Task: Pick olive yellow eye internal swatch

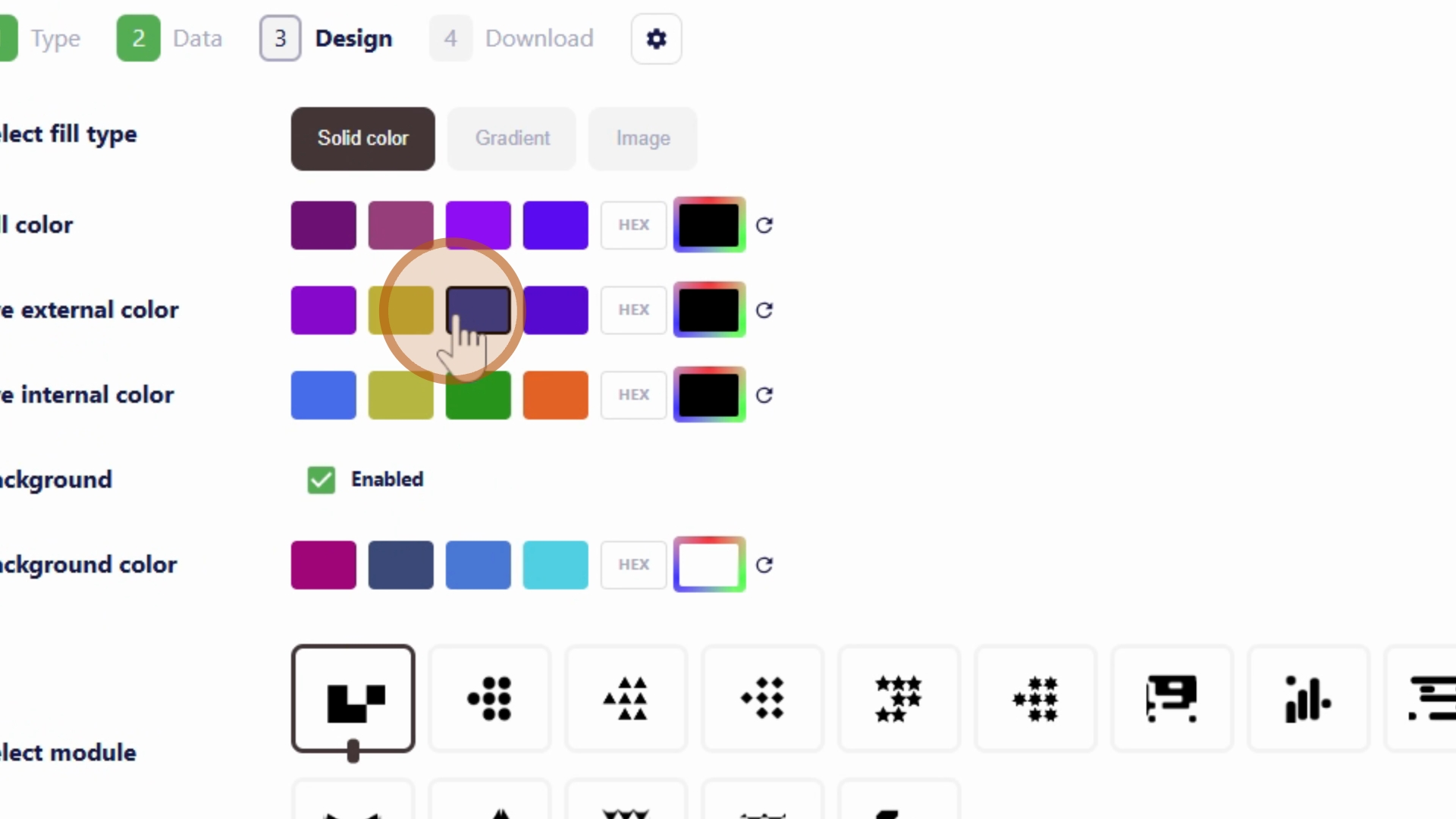Action: point(401,395)
